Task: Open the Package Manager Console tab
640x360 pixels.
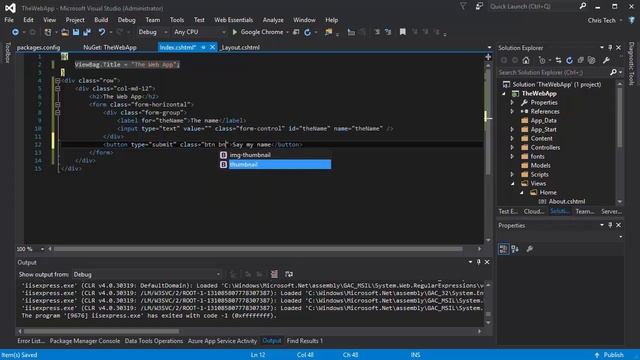Action: coord(85,341)
